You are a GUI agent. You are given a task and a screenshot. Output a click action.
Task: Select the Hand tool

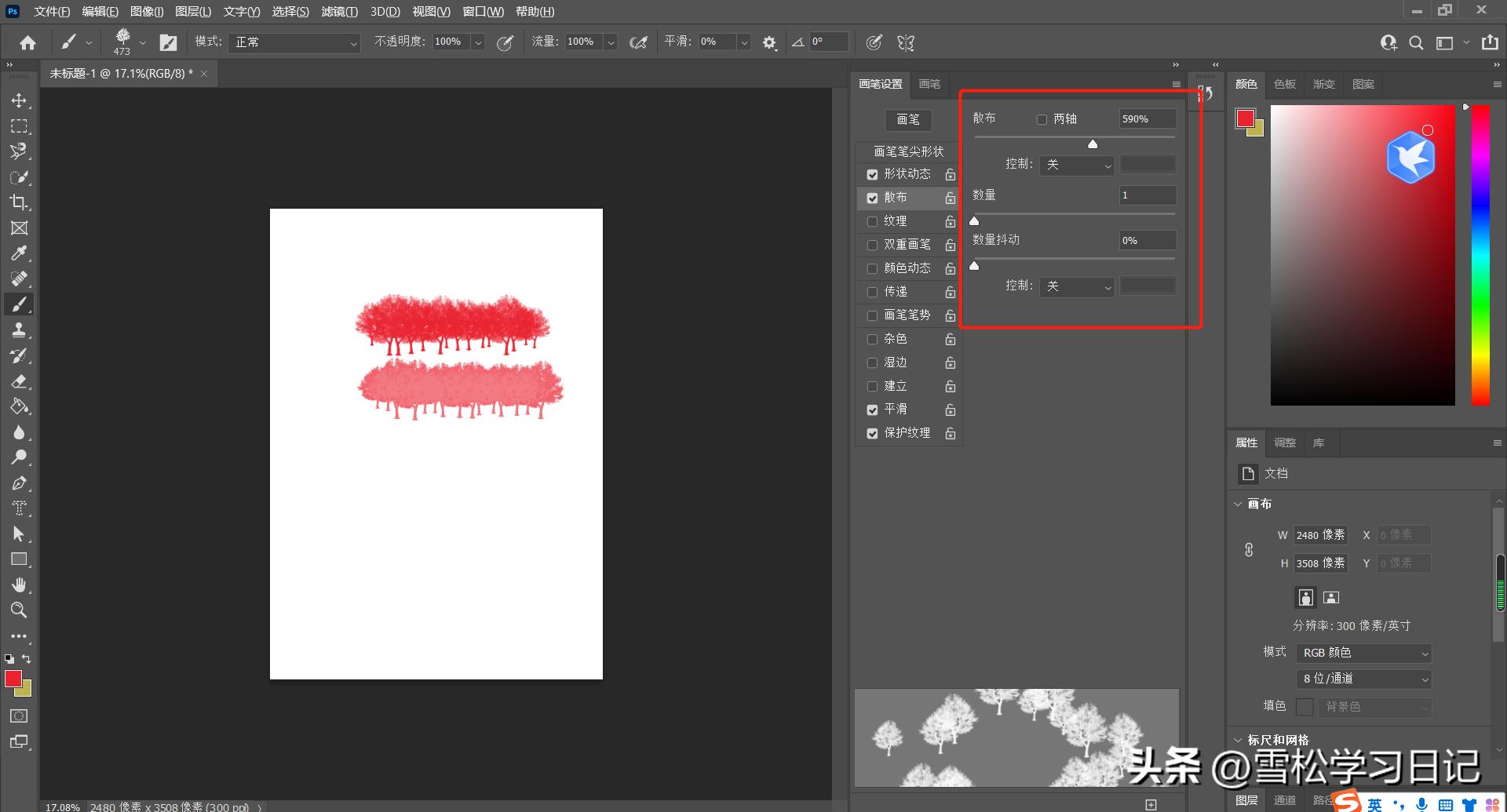pyautogui.click(x=19, y=585)
